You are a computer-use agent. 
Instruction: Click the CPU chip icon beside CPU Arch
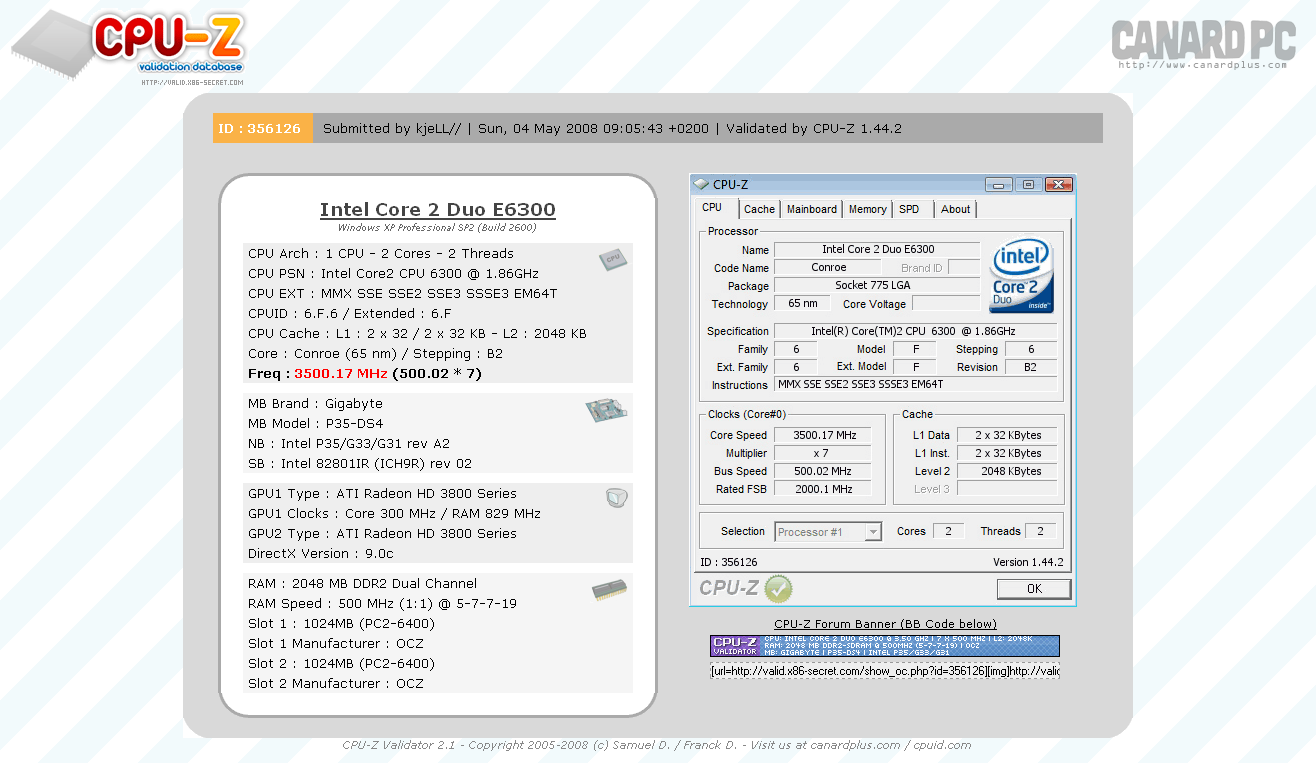point(613,260)
